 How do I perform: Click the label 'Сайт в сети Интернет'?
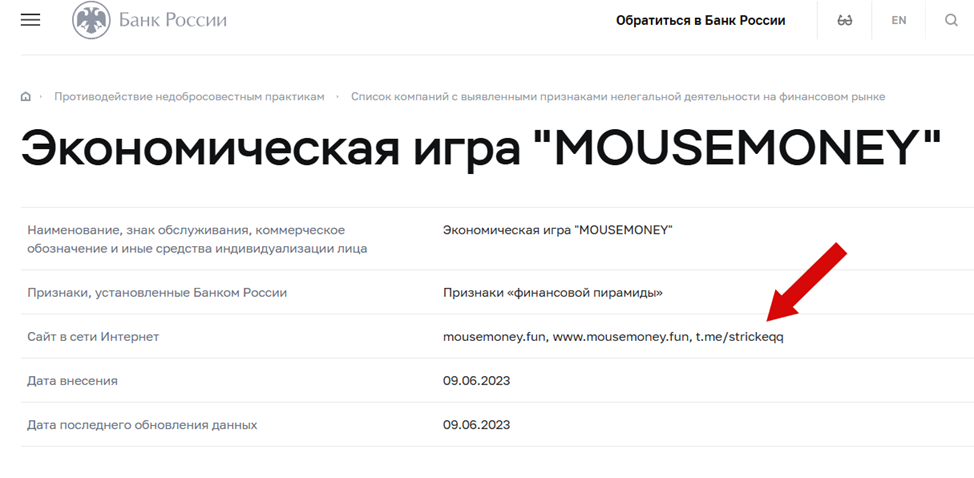93,336
